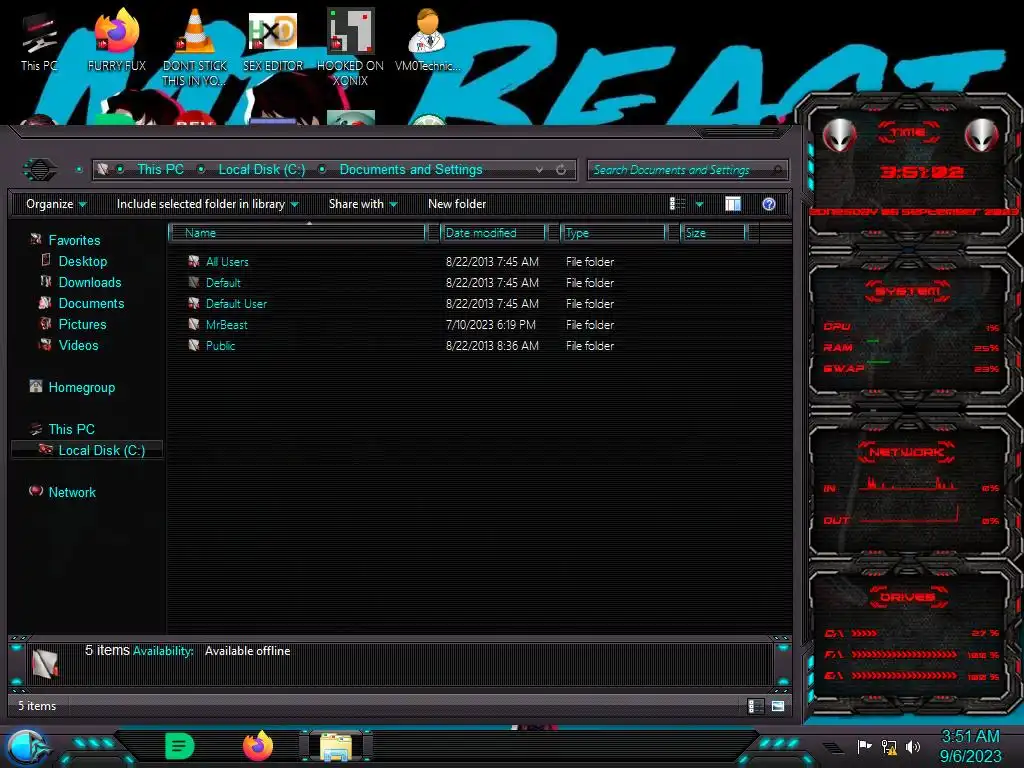Image resolution: width=1024 pixels, height=768 pixels.
Task: Open Desktop in Favorites
Action: [x=82, y=261]
